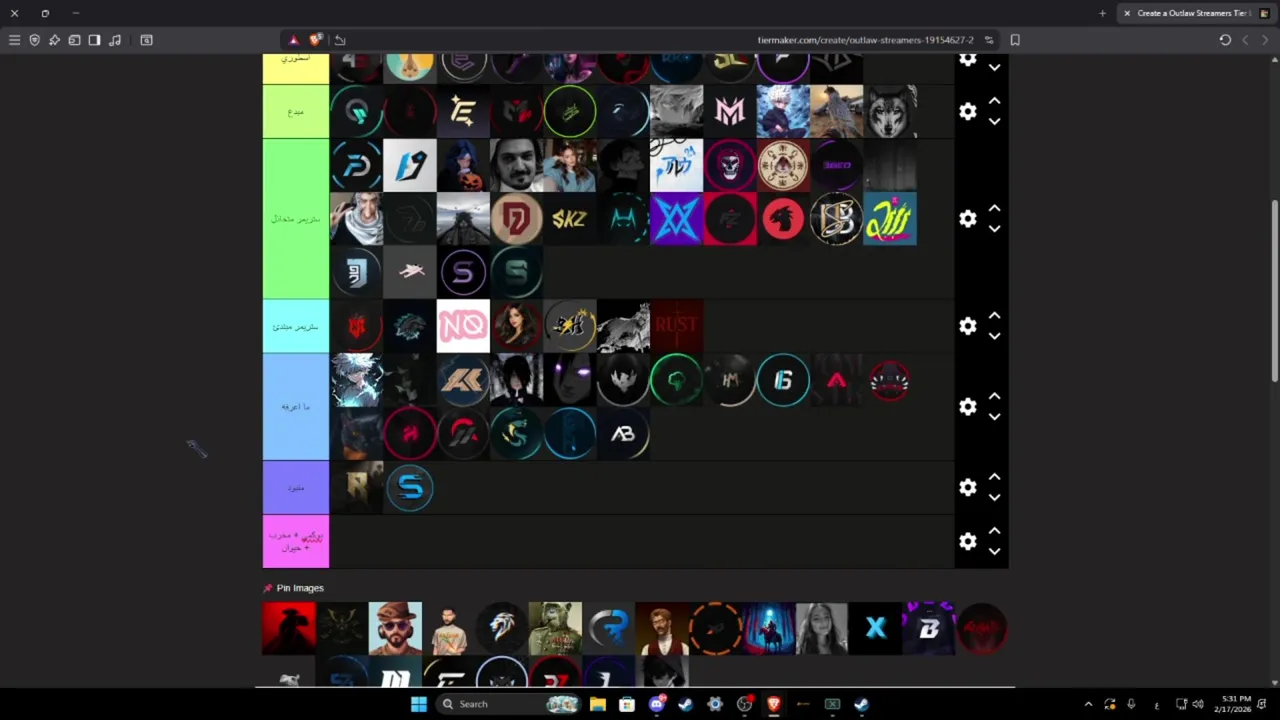Open Brave Shields lion icon in address bar
The width and height of the screenshot is (1280, 720).
pyautogui.click(x=316, y=40)
